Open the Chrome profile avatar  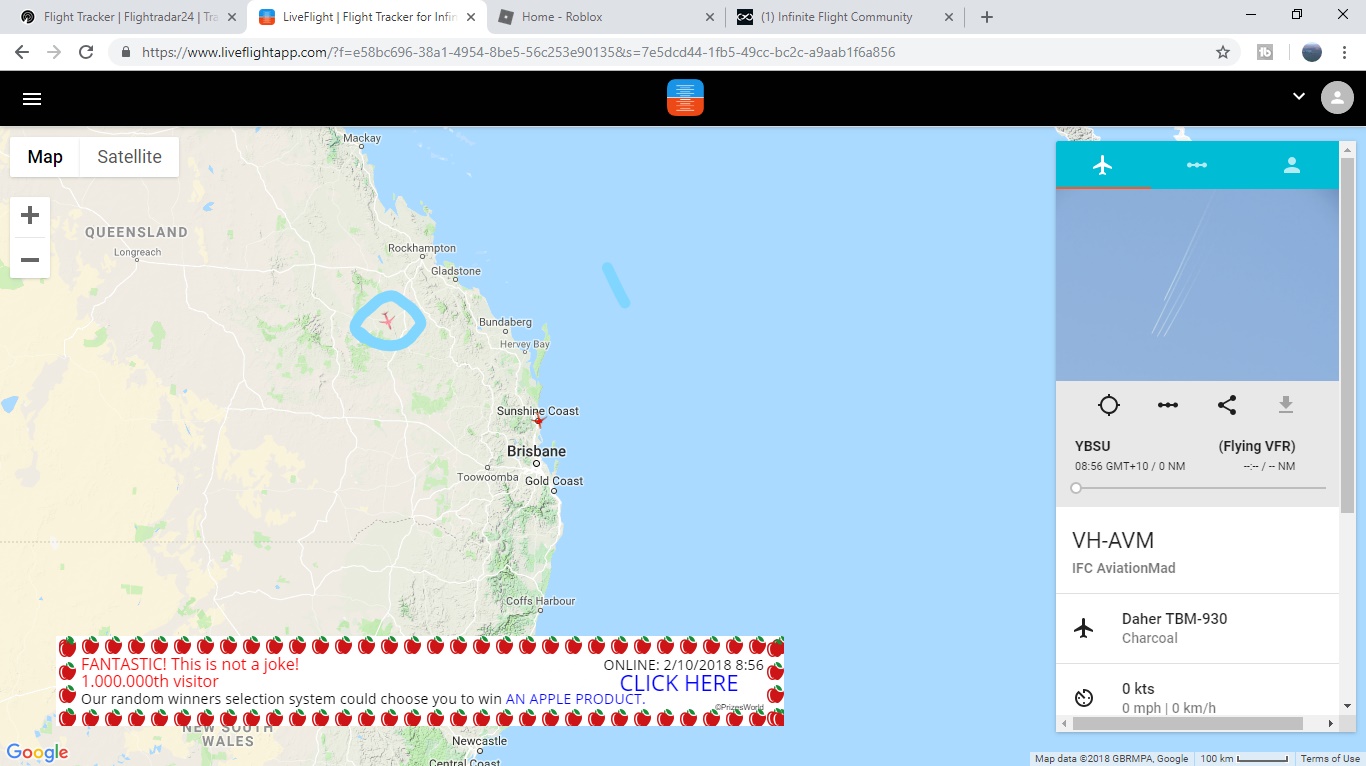click(1312, 52)
